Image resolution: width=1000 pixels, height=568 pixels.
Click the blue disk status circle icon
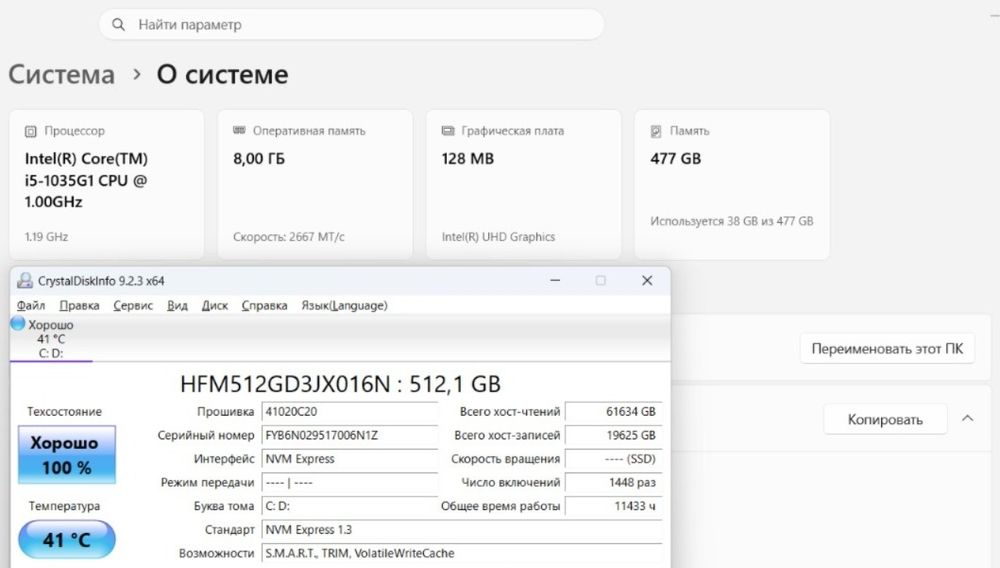(x=18, y=324)
